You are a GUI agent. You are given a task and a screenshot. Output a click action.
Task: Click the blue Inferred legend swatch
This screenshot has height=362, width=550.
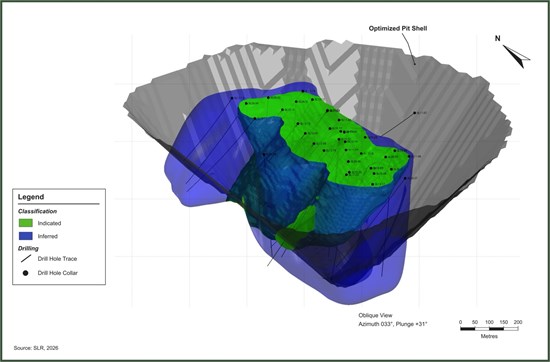(x=25, y=236)
